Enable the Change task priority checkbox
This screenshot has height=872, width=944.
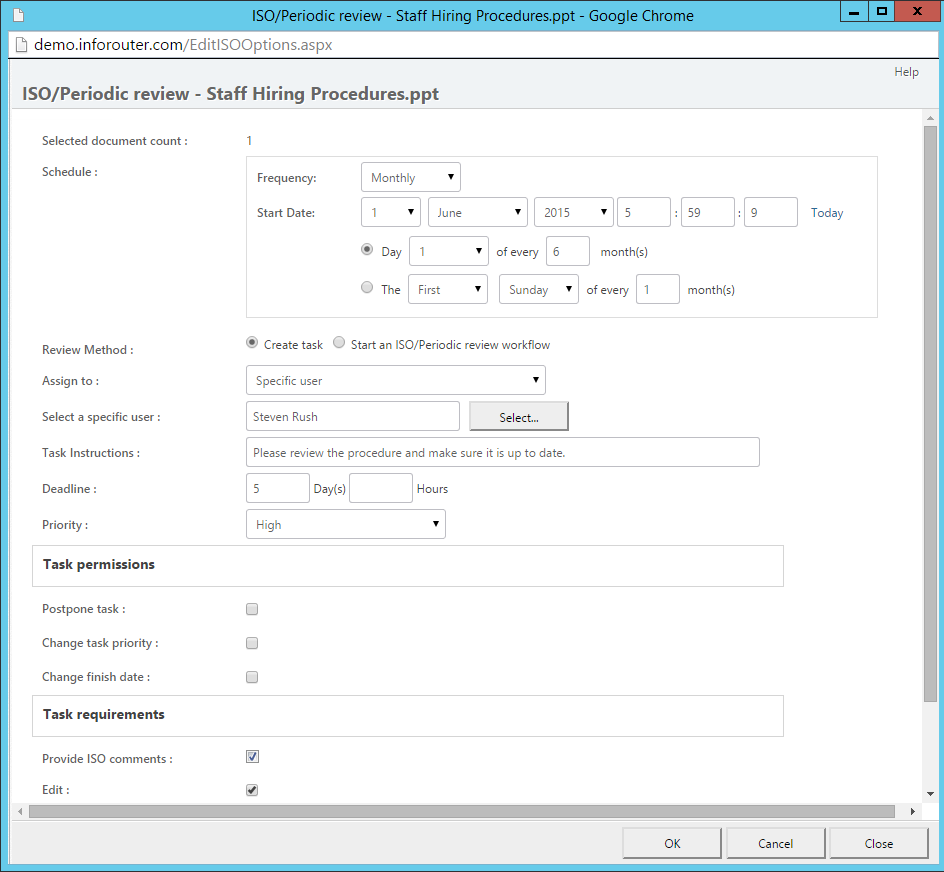(252, 643)
